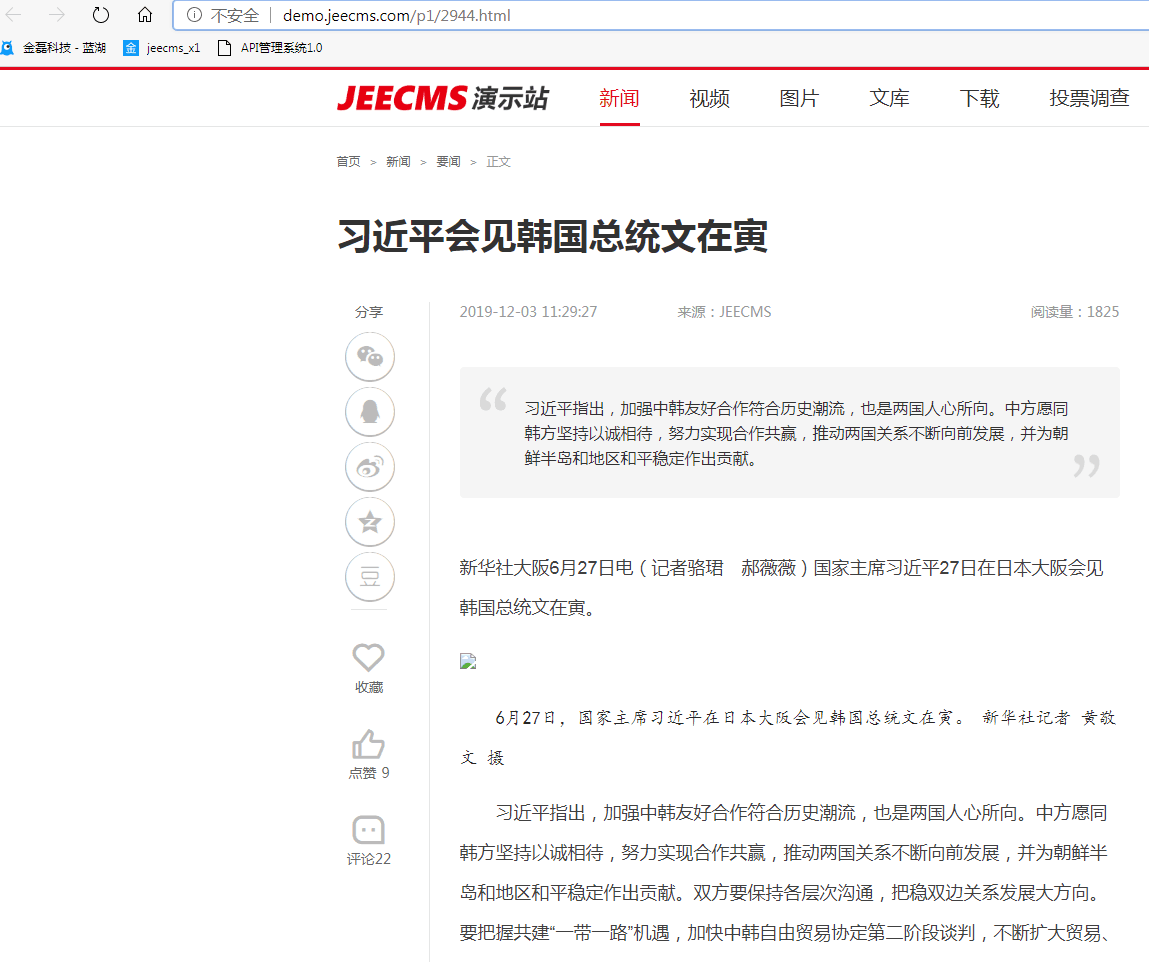
Task: Open jeecms_x1 bookmark
Action: click(162, 48)
